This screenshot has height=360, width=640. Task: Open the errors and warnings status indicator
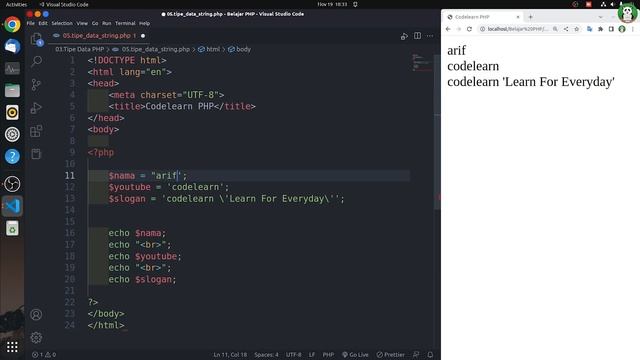coord(44,355)
